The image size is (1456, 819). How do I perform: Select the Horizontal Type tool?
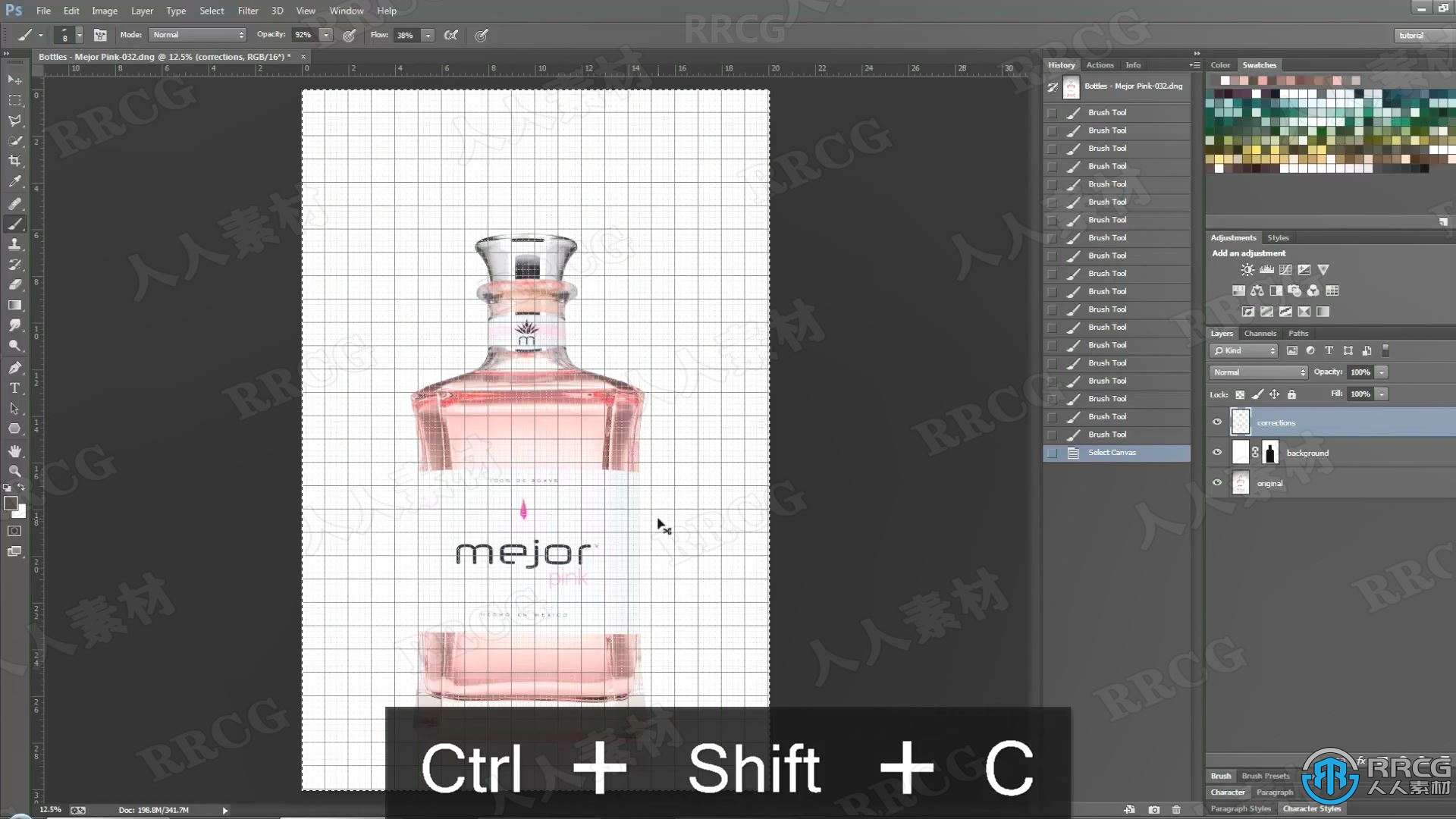click(x=14, y=388)
